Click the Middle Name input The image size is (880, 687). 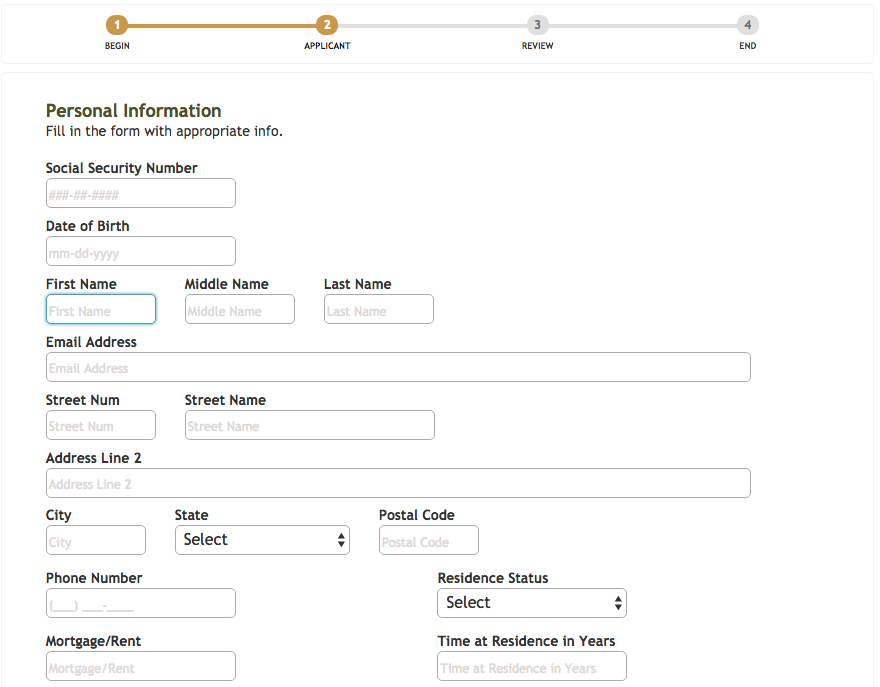(x=240, y=309)
